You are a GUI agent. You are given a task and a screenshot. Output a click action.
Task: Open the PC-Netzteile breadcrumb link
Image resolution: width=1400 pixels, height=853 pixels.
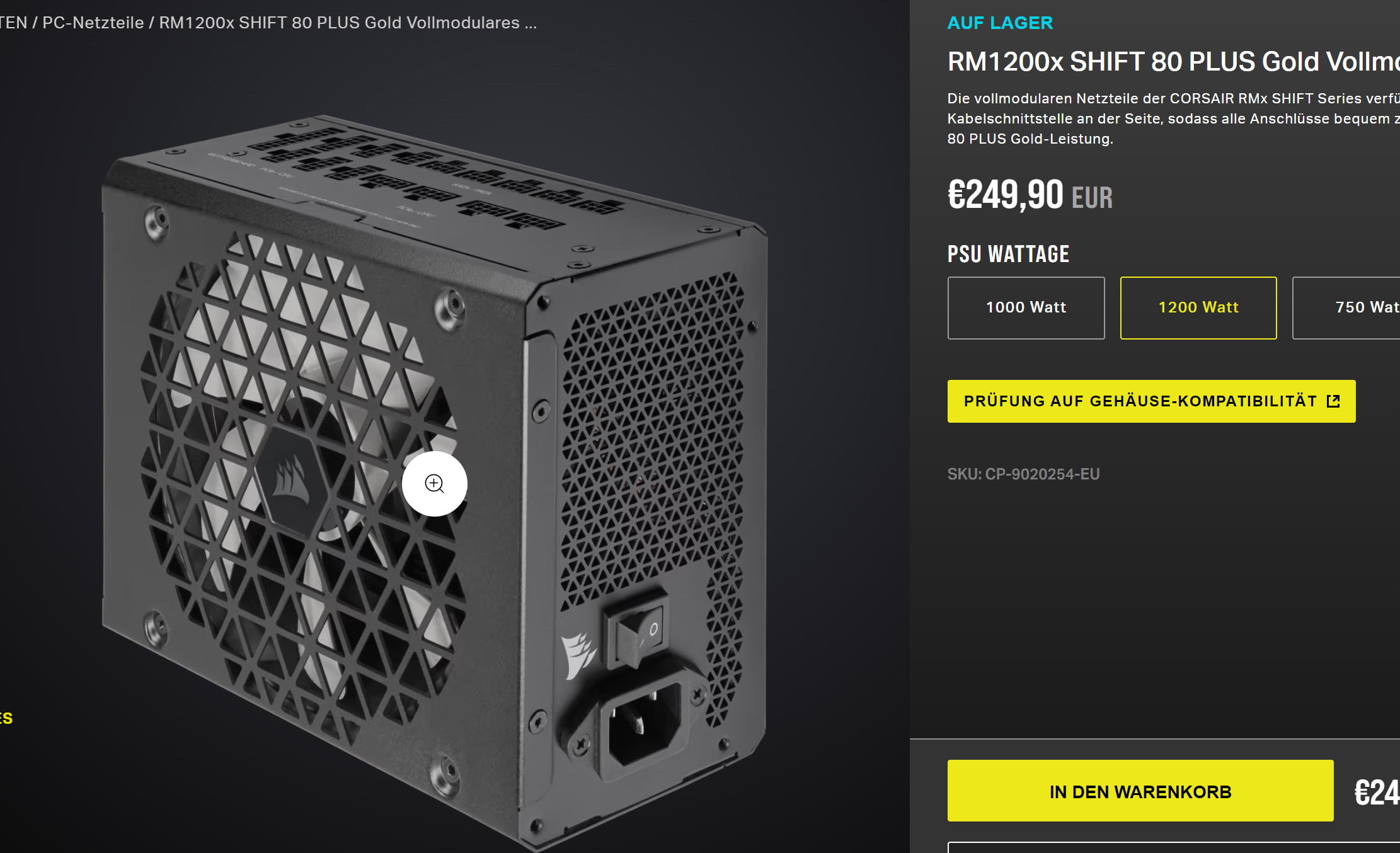coord(93,23)
